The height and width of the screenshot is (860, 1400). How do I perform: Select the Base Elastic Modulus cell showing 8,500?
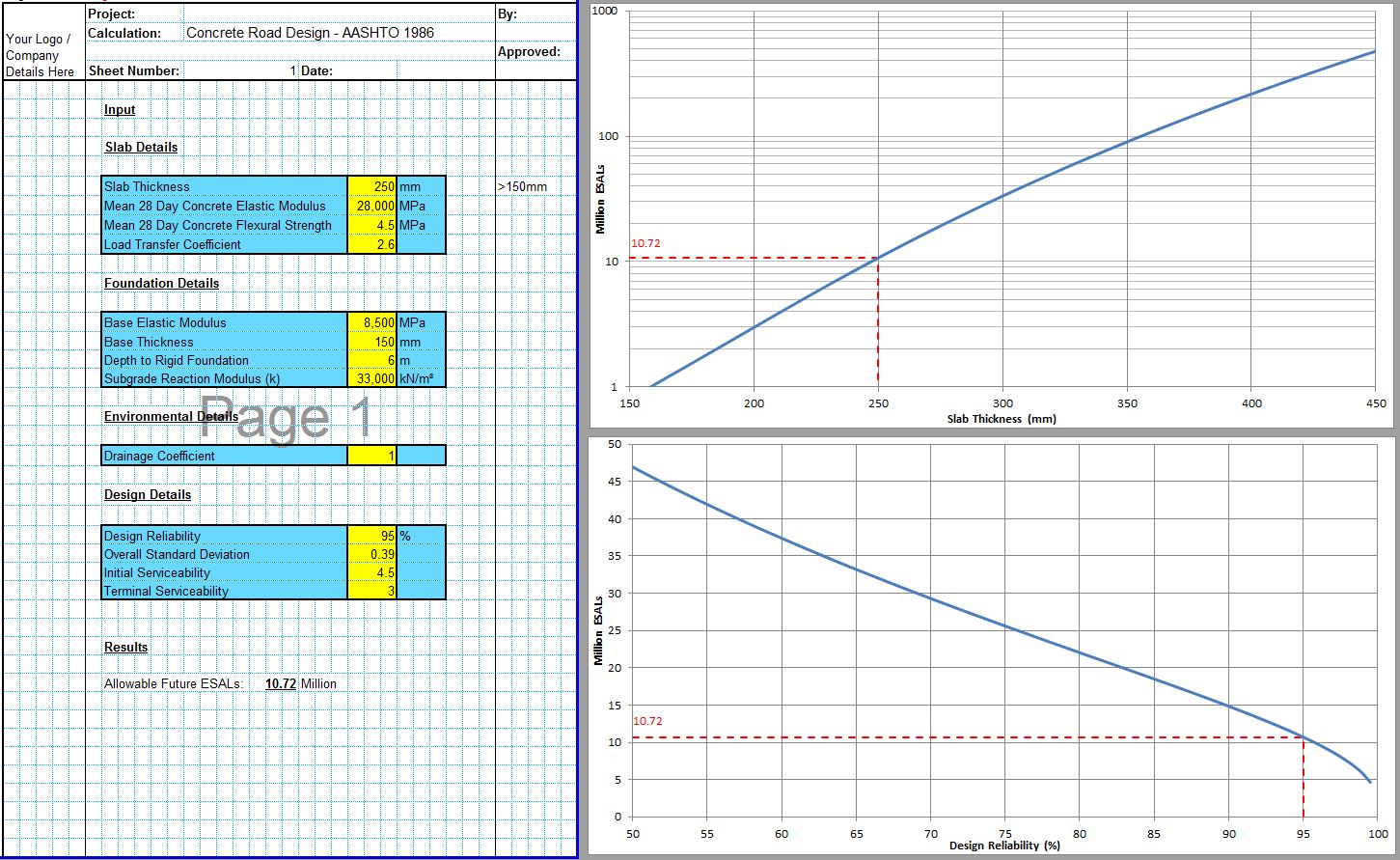pos(371,322)
